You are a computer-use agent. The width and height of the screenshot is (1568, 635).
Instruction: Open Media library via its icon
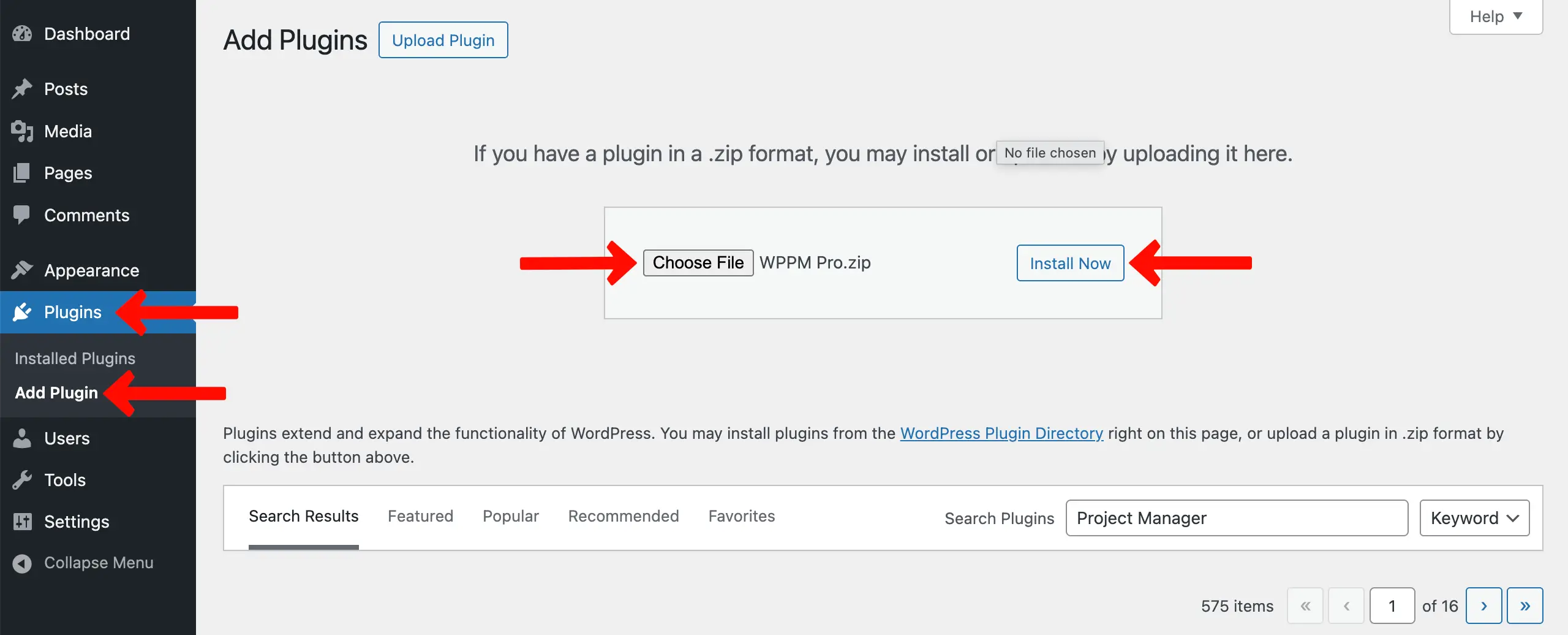pyautogui.click(x=22, y=131)
